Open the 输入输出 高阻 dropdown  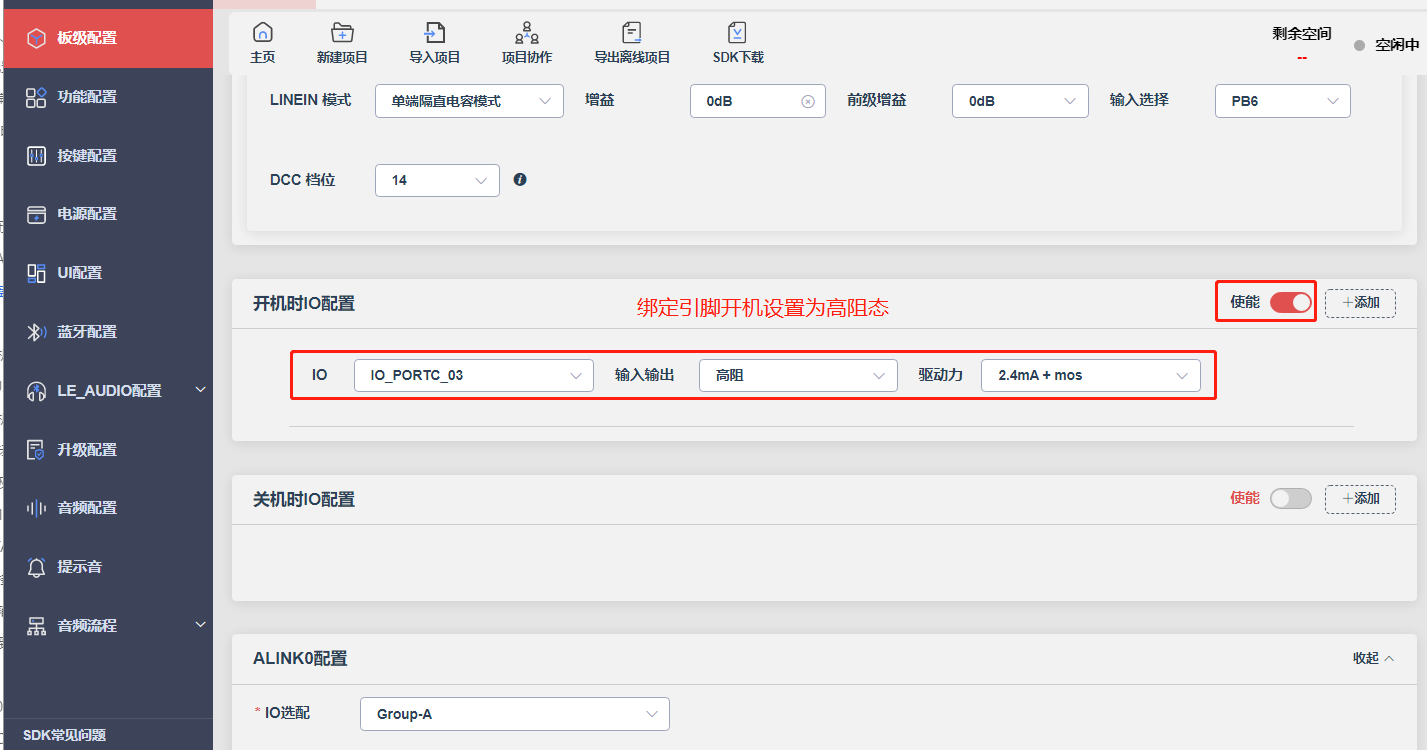pyautogui.click(x=797, y=375)
